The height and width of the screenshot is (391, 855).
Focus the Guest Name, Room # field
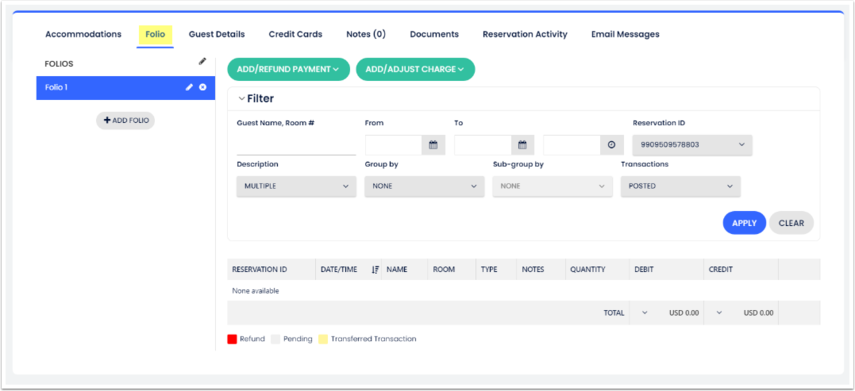click(296, 146)
